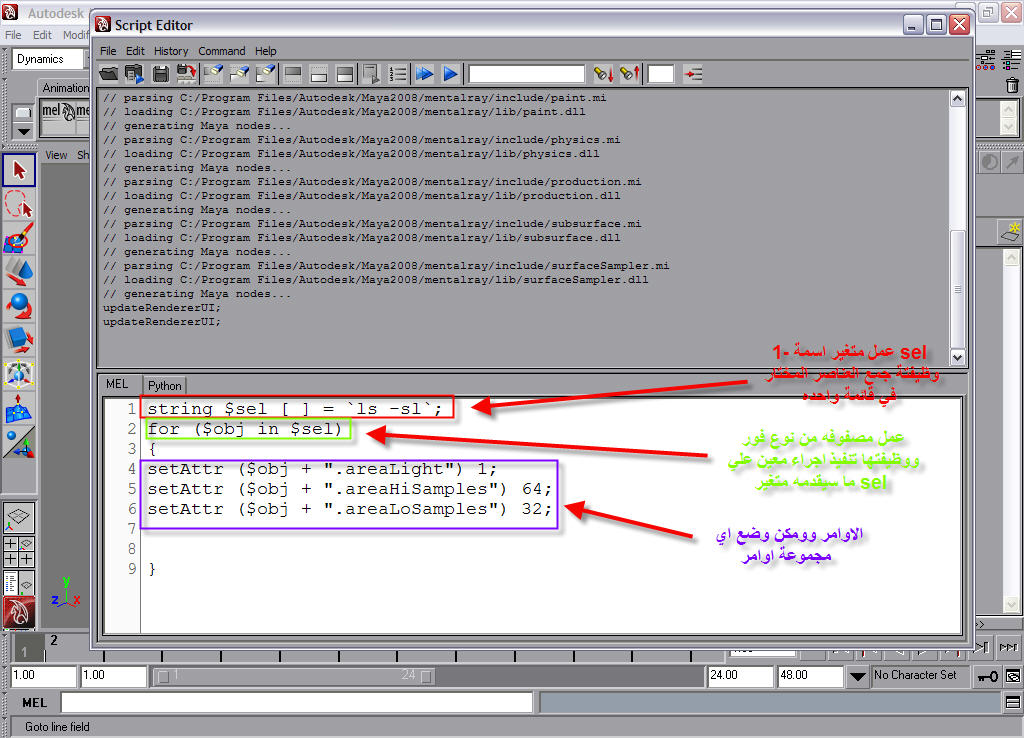Toggle Show Line Numbers icon

point(398,74)
